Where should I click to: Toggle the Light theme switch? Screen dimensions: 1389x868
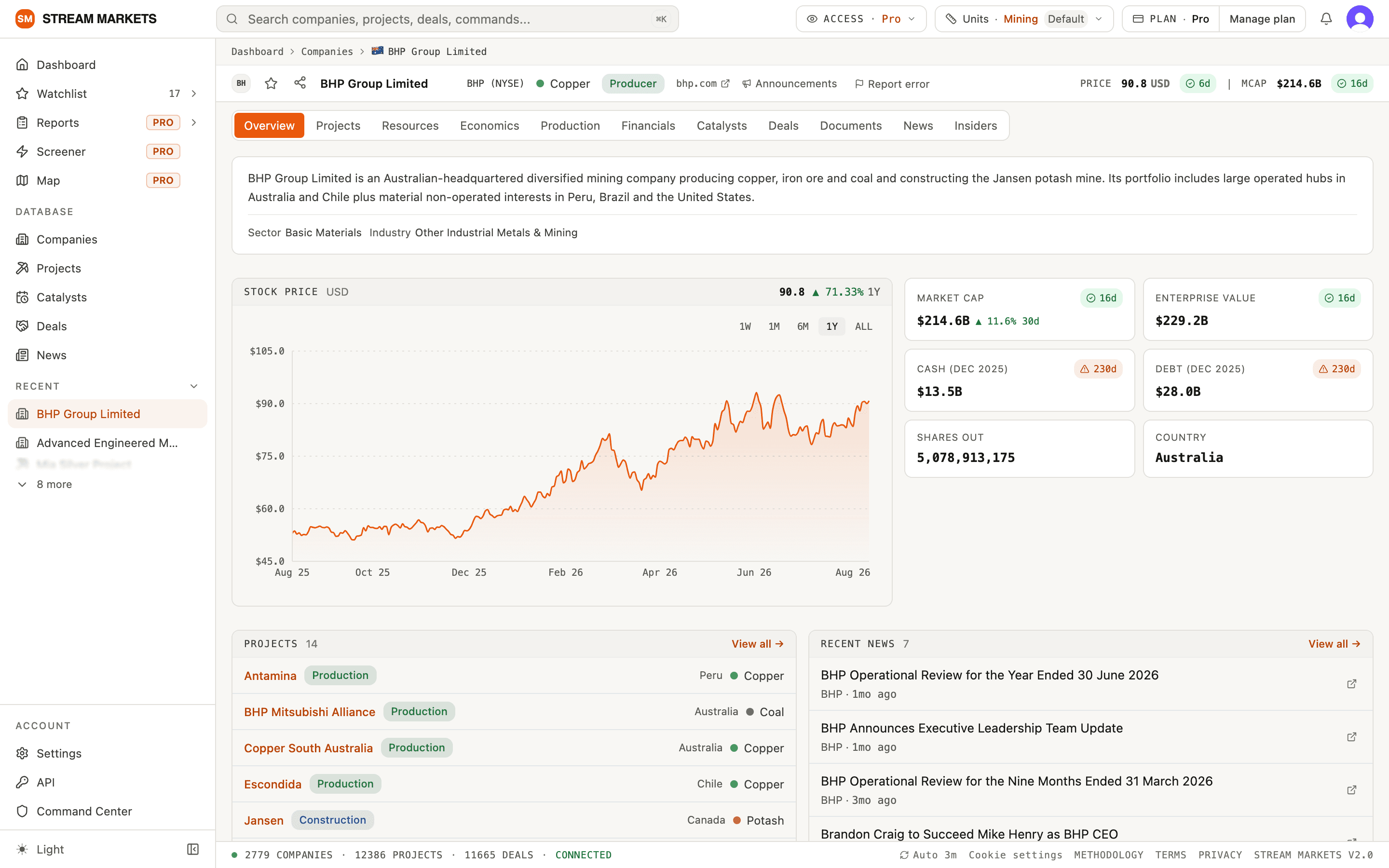40,849
